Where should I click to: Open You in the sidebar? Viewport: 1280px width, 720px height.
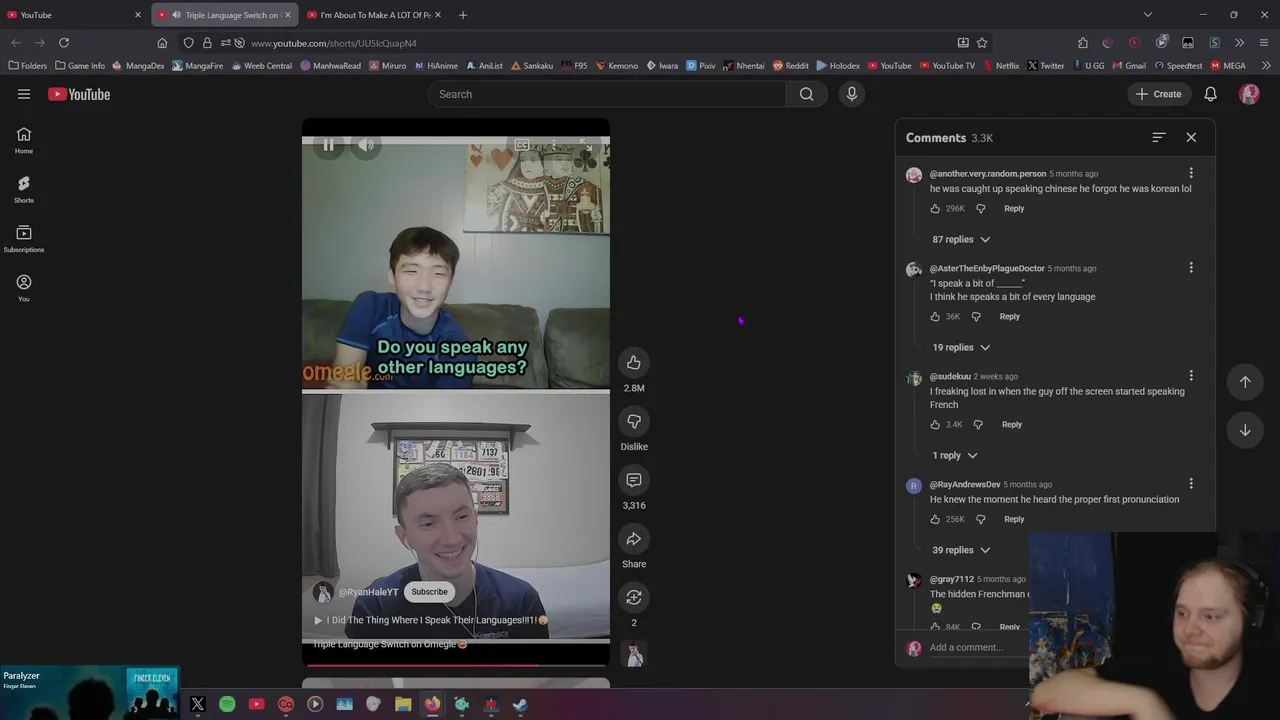click(24, 289)
